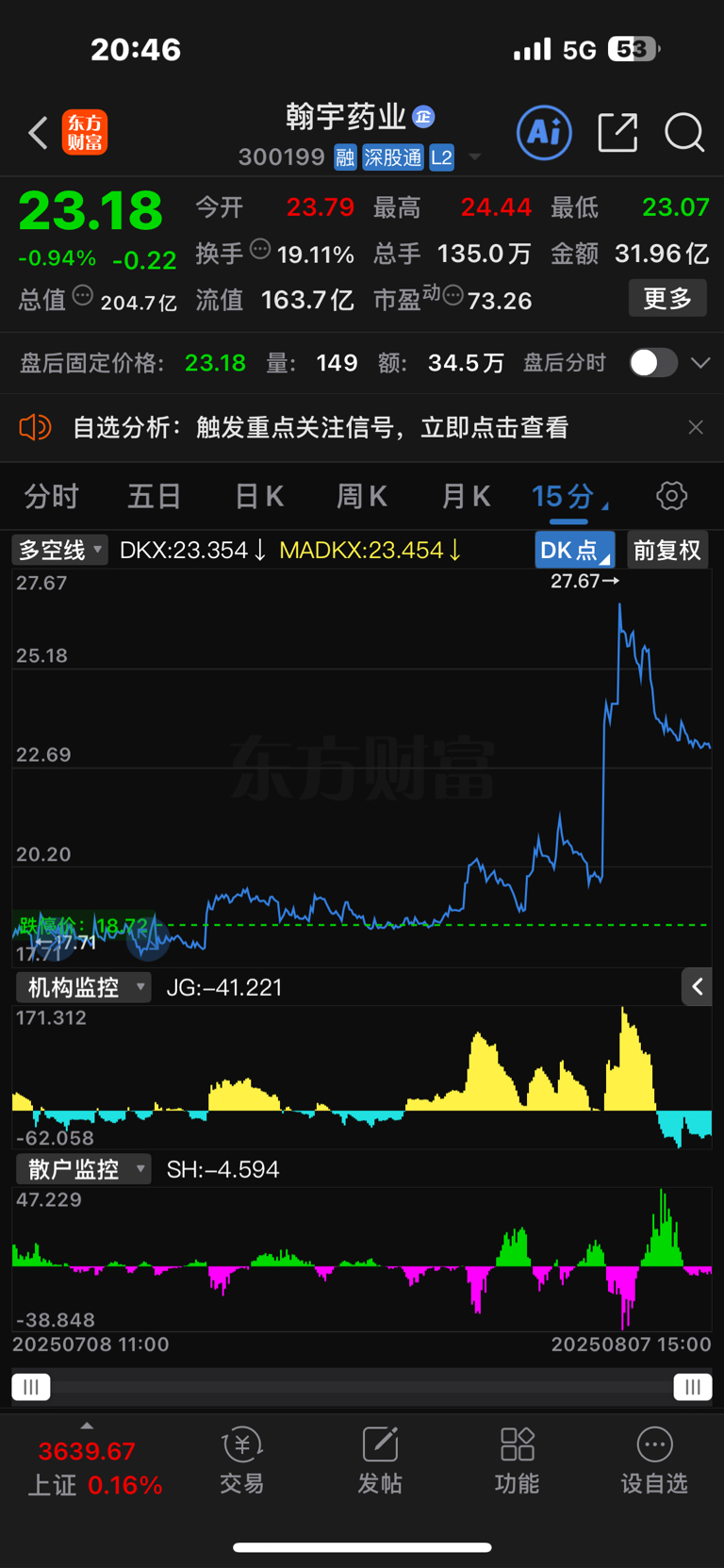This screenshot has height=1568, width=724.
Task: Open the 机构监控 indicator dropdown
Action: coord(84,987)
